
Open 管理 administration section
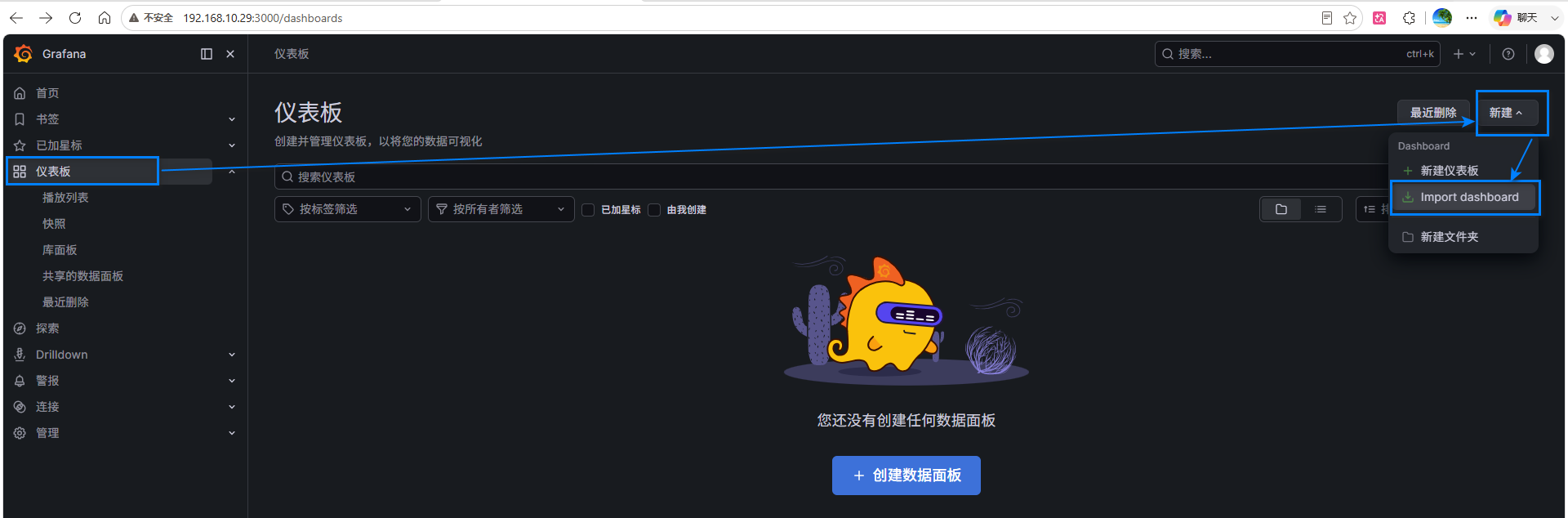point(47,433)
